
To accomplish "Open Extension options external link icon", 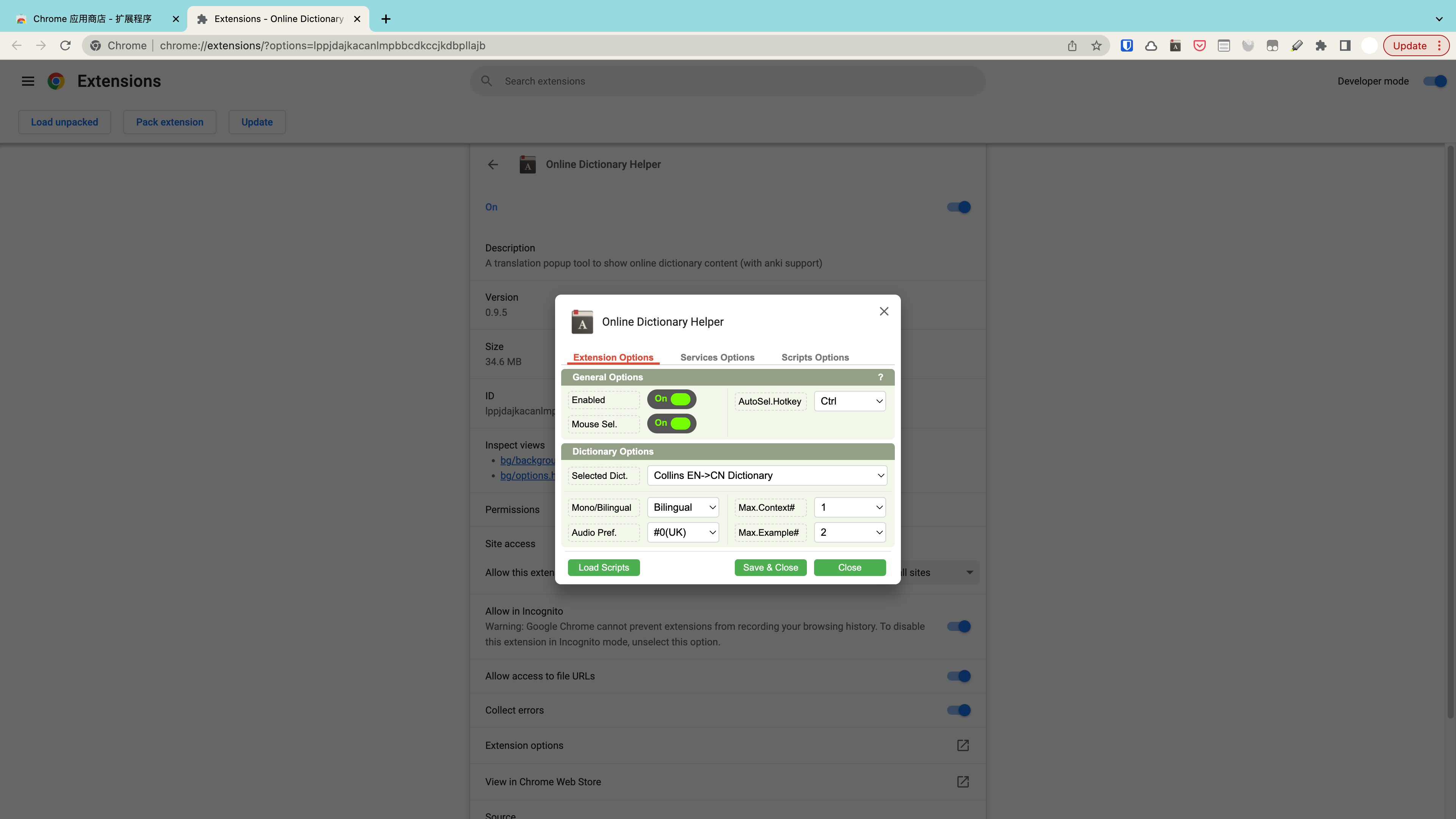I will pyautogui.click(x=963, y=745).
